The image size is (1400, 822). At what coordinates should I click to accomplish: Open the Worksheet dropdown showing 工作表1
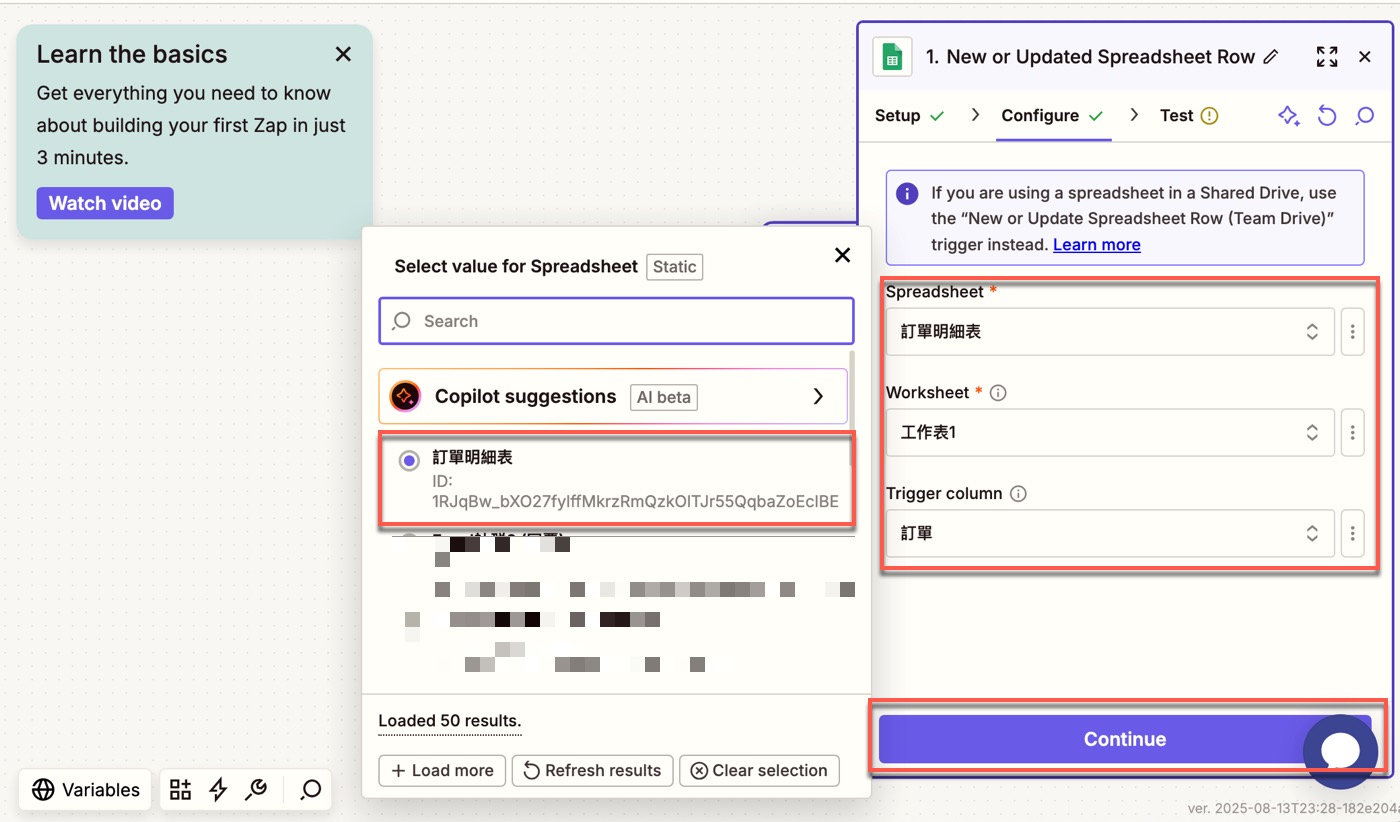coord(1110,433)
